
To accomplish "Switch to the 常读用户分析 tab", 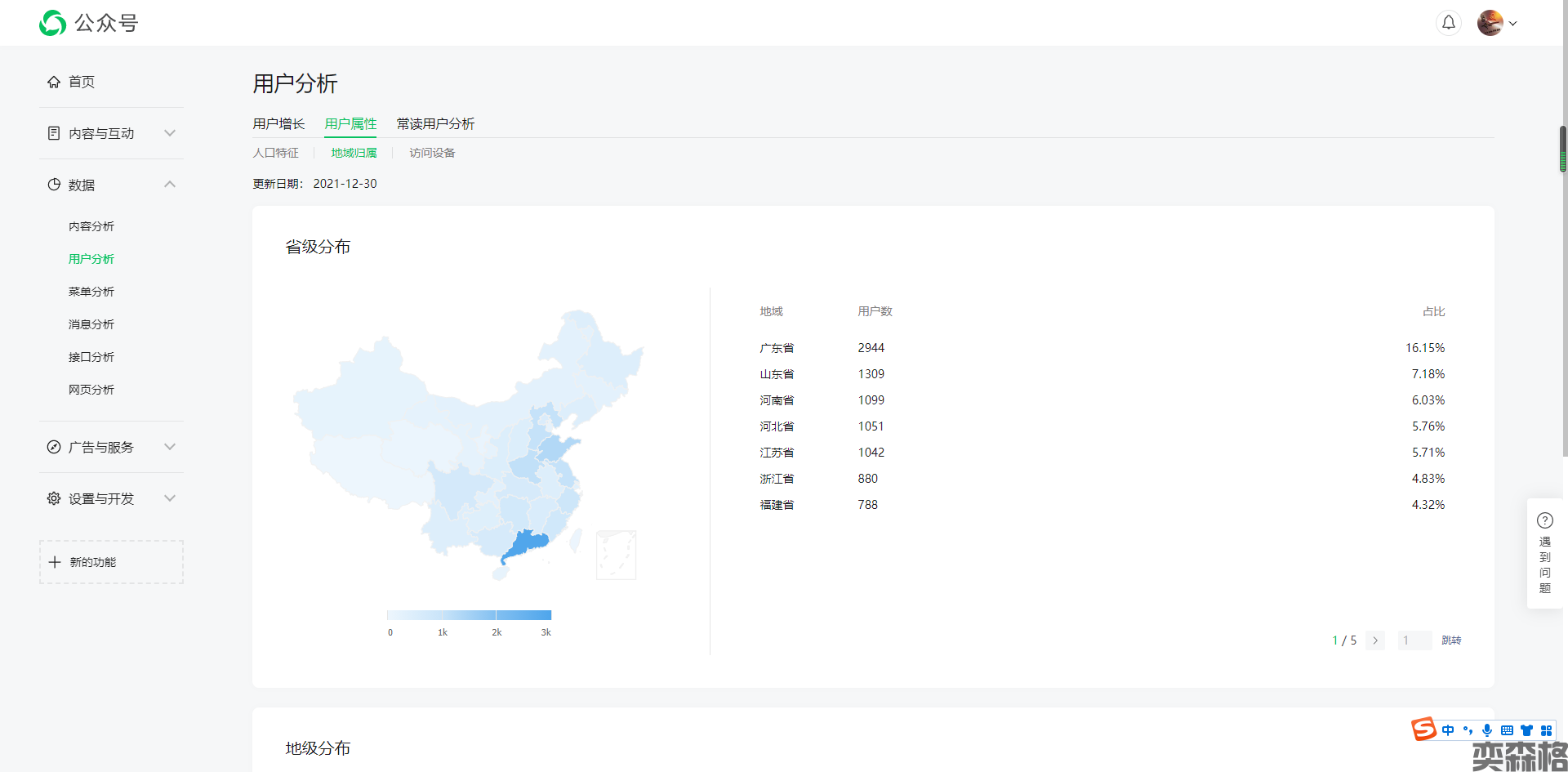I will (435, 123).
